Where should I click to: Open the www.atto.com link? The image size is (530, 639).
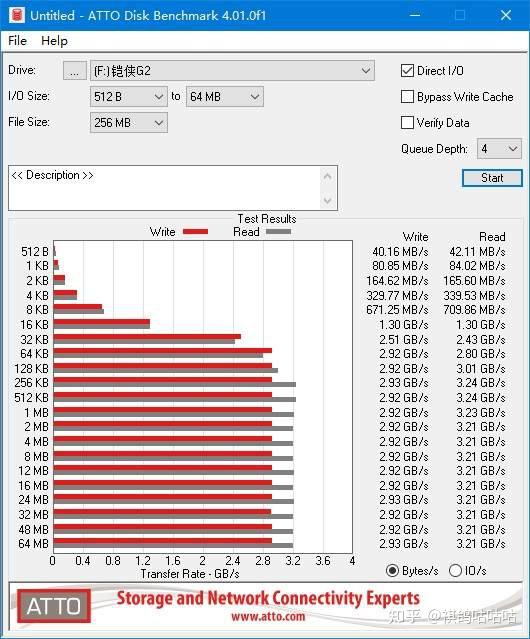click(268, 616)
